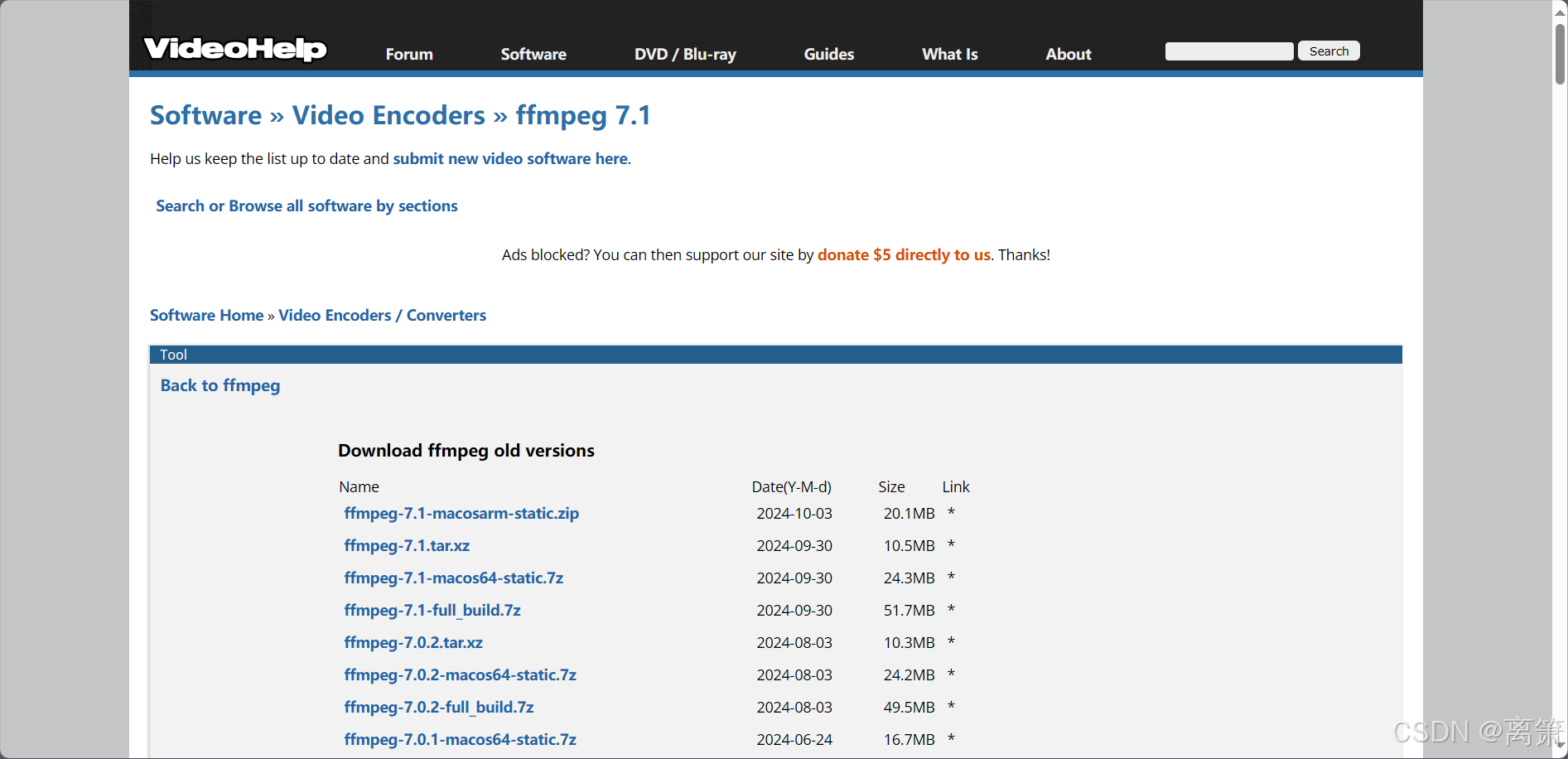Download ffmpeg-7.0.1-macos64-static.7z
Viewport: 1568px width, 759px height.
[x=460, y=739]
